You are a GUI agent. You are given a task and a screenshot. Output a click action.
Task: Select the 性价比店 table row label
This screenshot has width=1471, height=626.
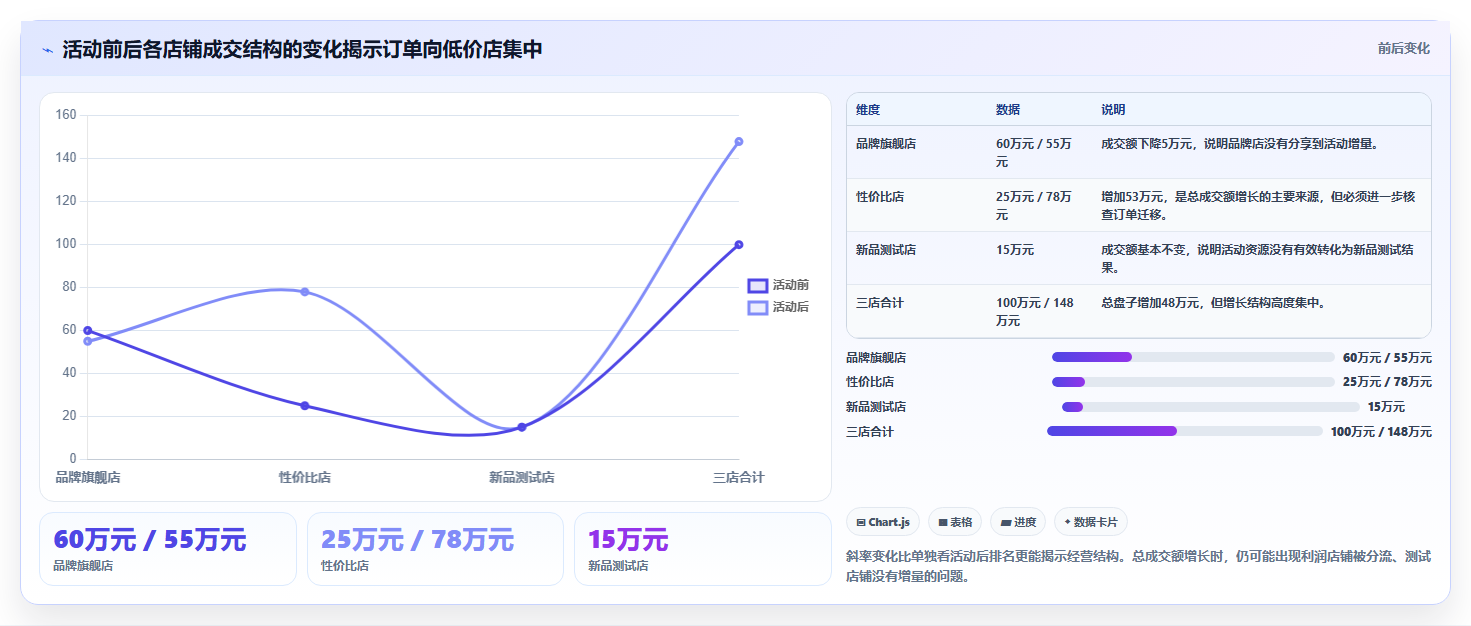(x=880, y=197)
